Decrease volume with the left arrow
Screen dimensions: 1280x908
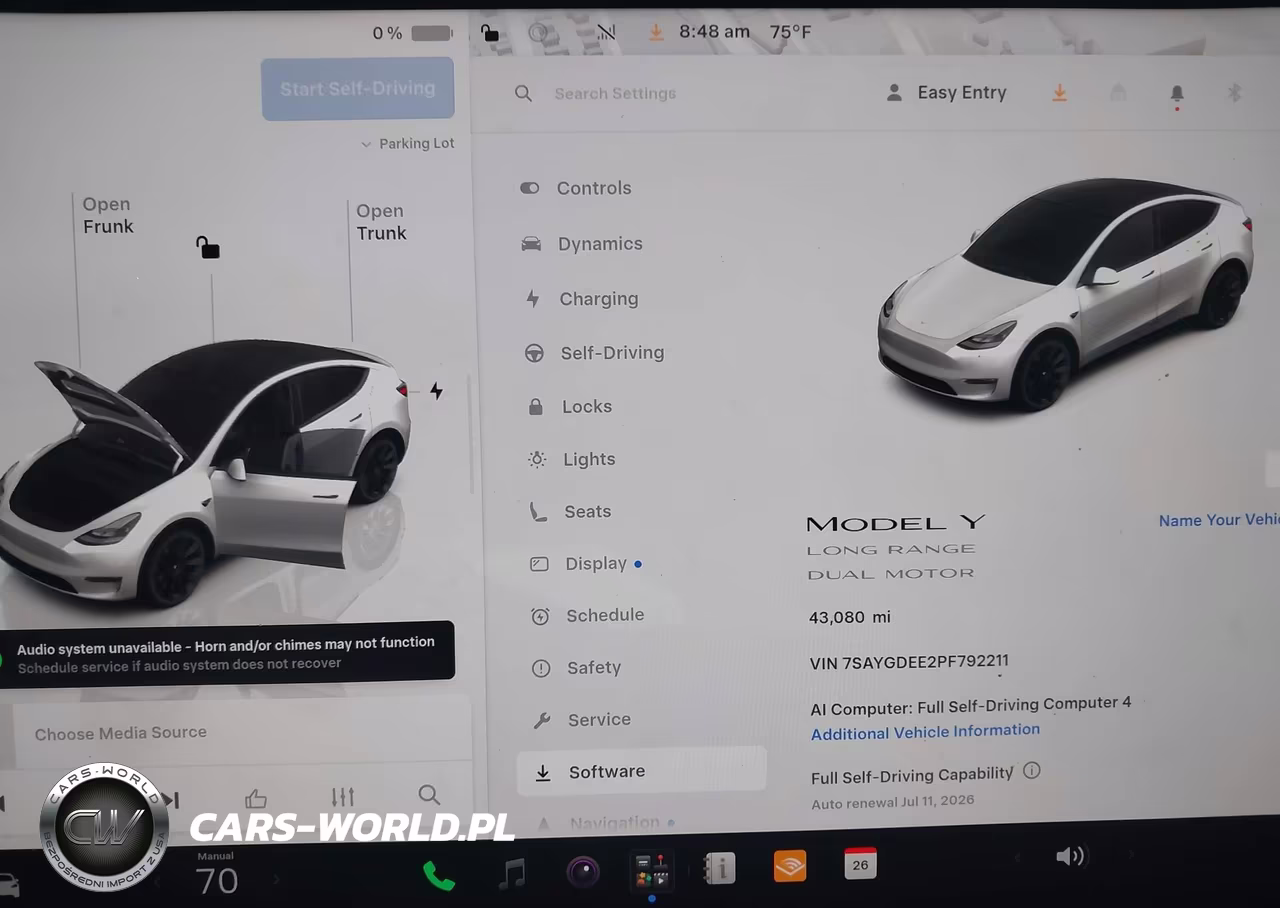click(x=1017, y=857)
